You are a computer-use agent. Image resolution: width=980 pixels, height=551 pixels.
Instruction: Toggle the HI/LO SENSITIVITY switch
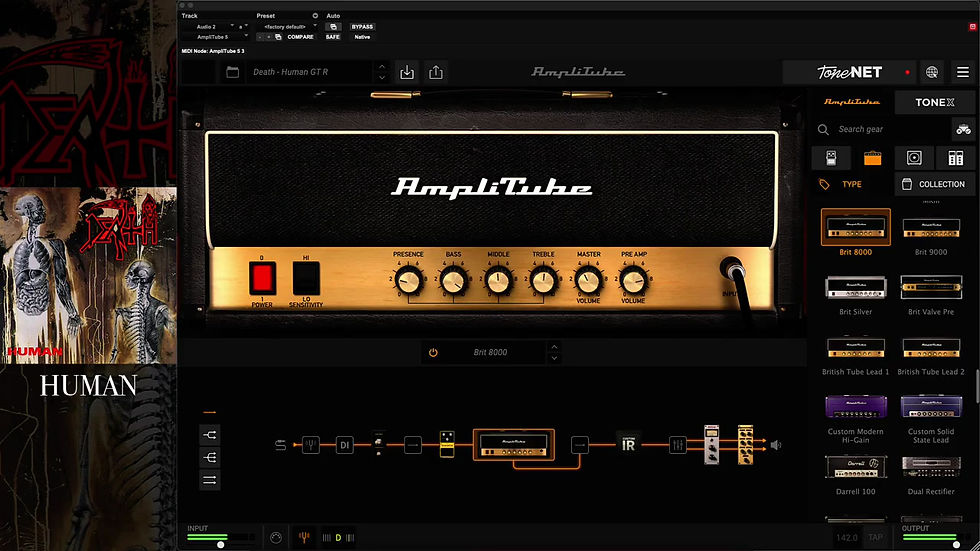coord(306,278)
